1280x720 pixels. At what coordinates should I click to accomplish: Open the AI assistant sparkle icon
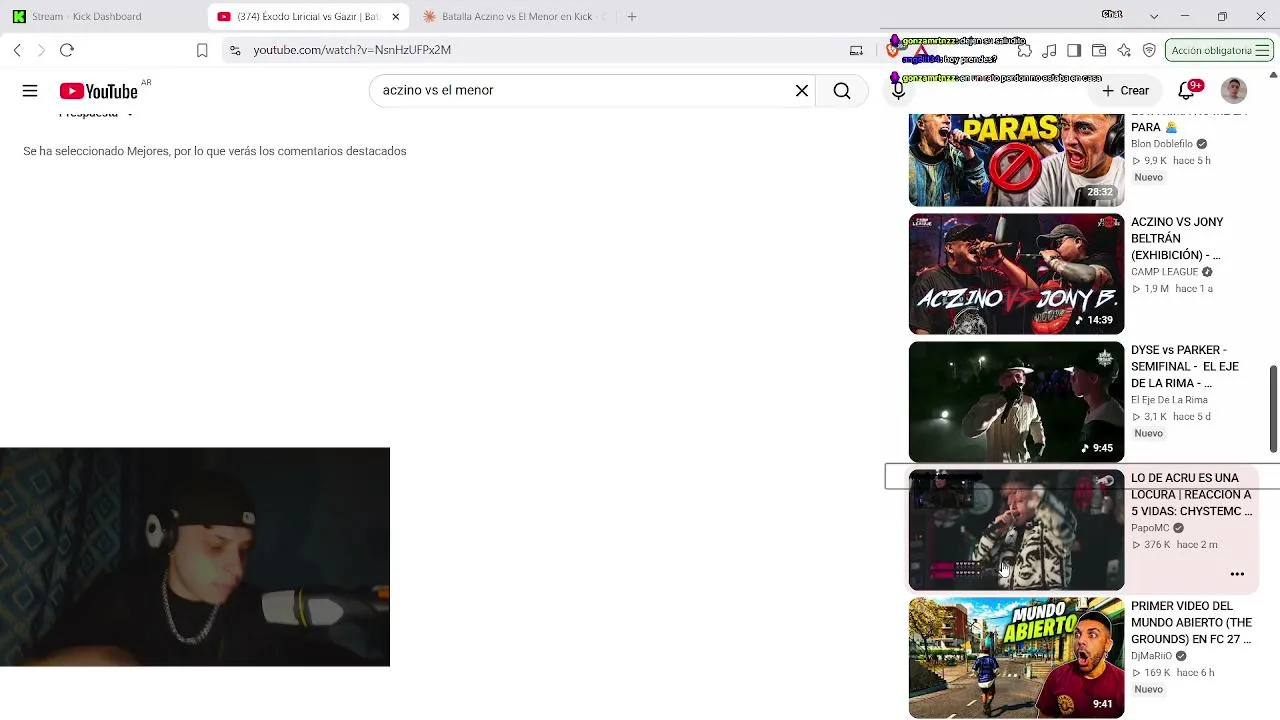click(1124, 50)
